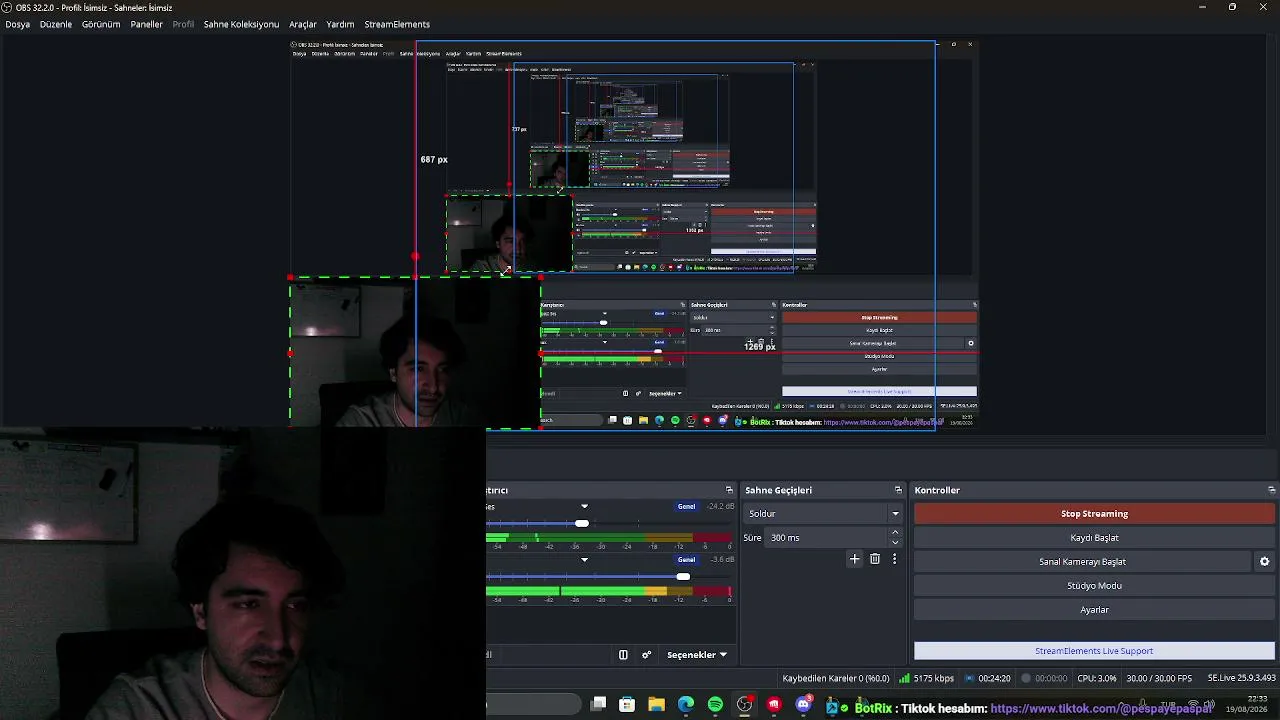Viewport: 1280px width, 720px height.
Task: Click the CPU: 3.0% status
Action: coord(1097,678)
